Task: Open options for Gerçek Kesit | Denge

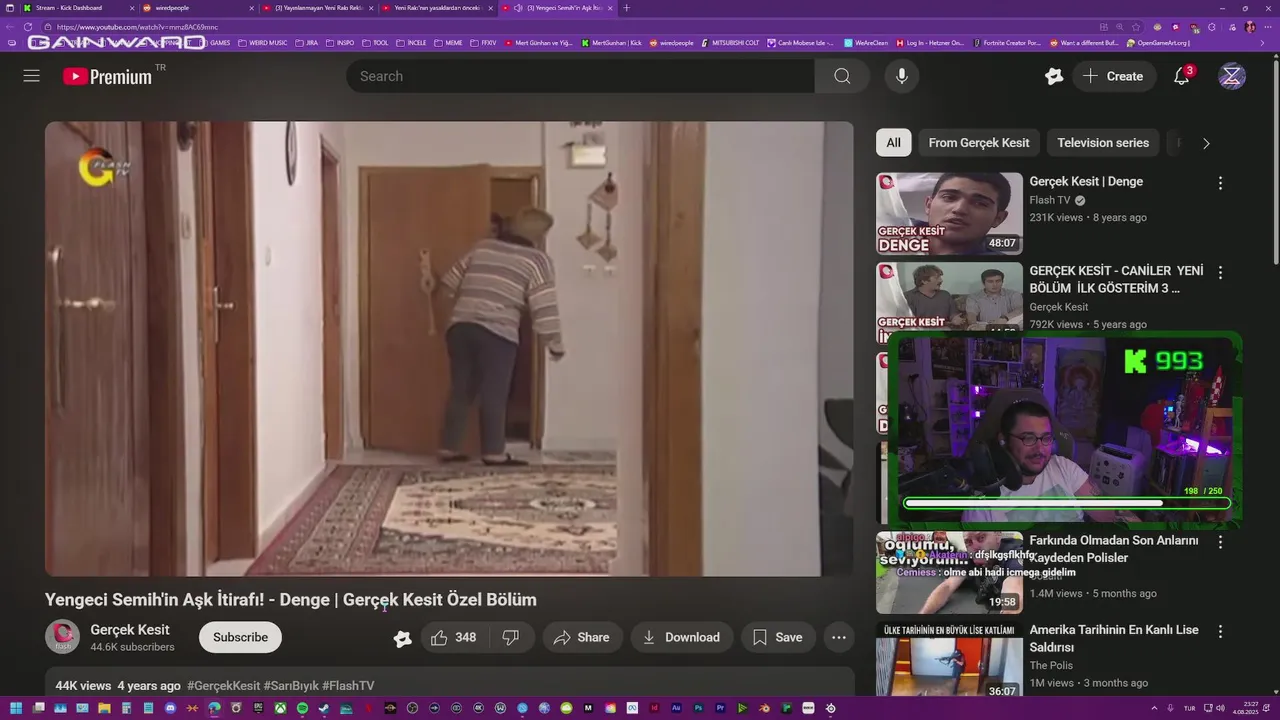Action: [1220, 183]
